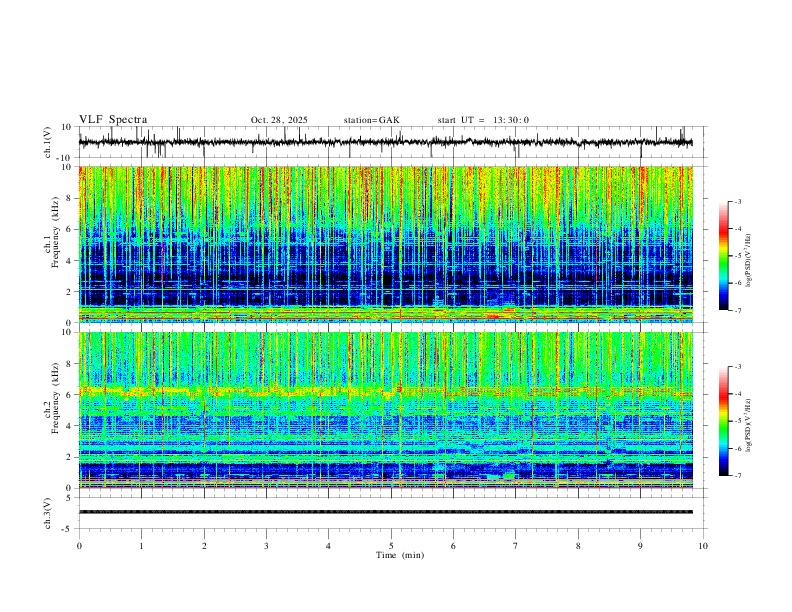
Task: Click the "10" tick on the time axis
Action: pyautogui.click(x=703, y=546)
